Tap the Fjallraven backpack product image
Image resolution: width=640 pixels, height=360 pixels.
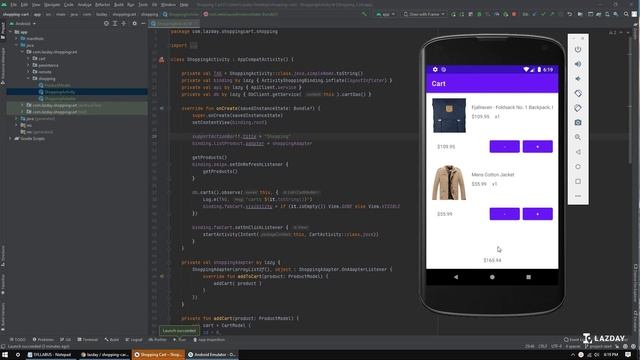(x=449, y=116)
